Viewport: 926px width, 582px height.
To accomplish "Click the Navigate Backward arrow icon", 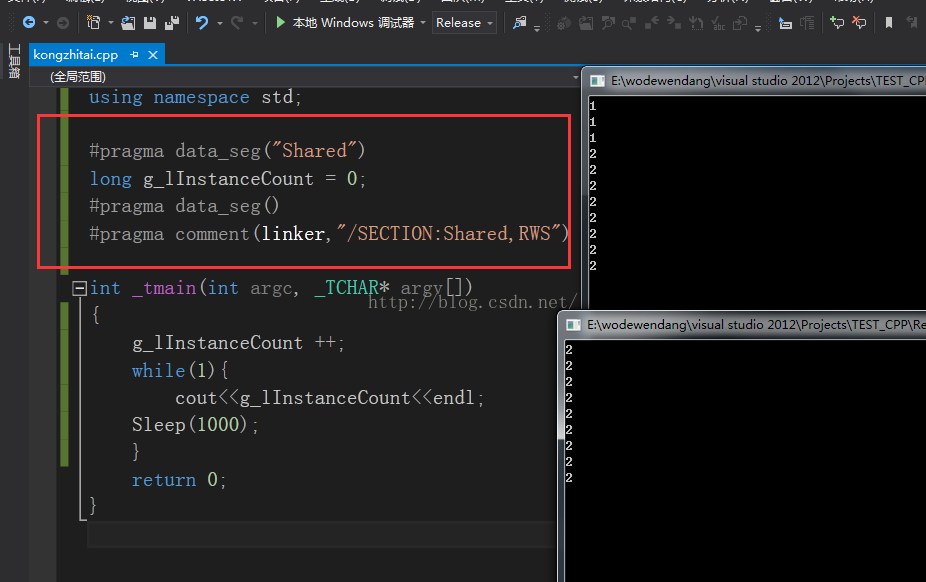I will pos(28,22).
